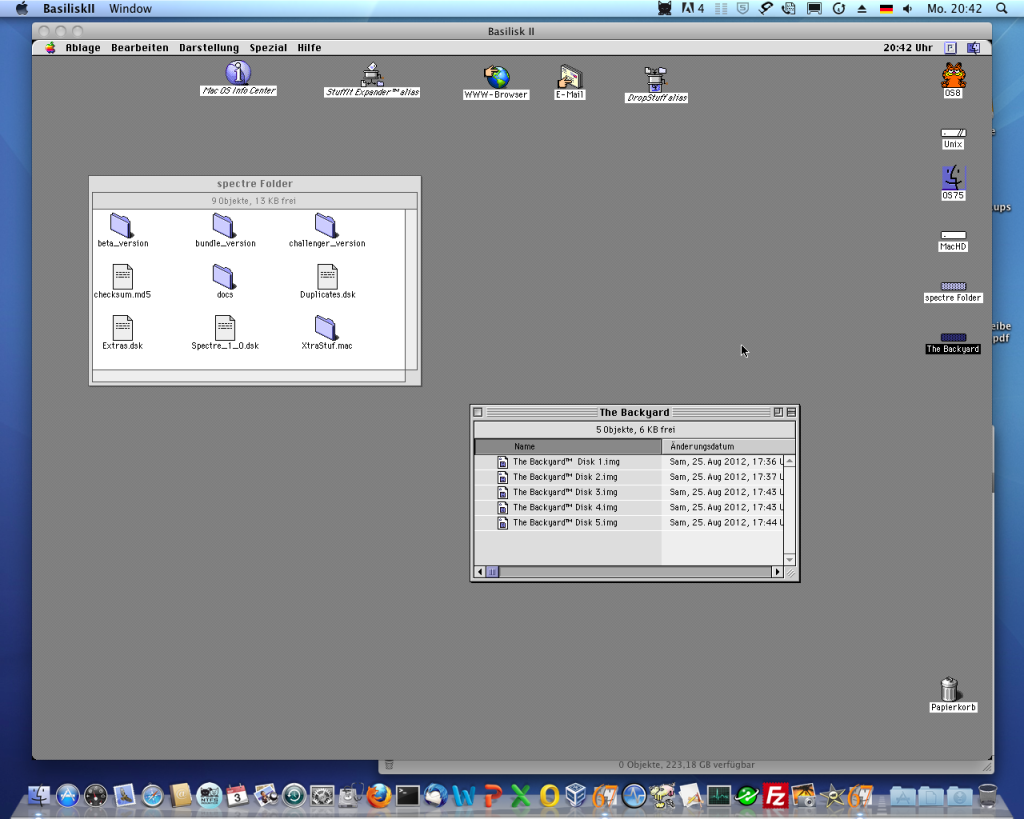
Task: Open the Spezial menu
Action: tap(268, 48)
